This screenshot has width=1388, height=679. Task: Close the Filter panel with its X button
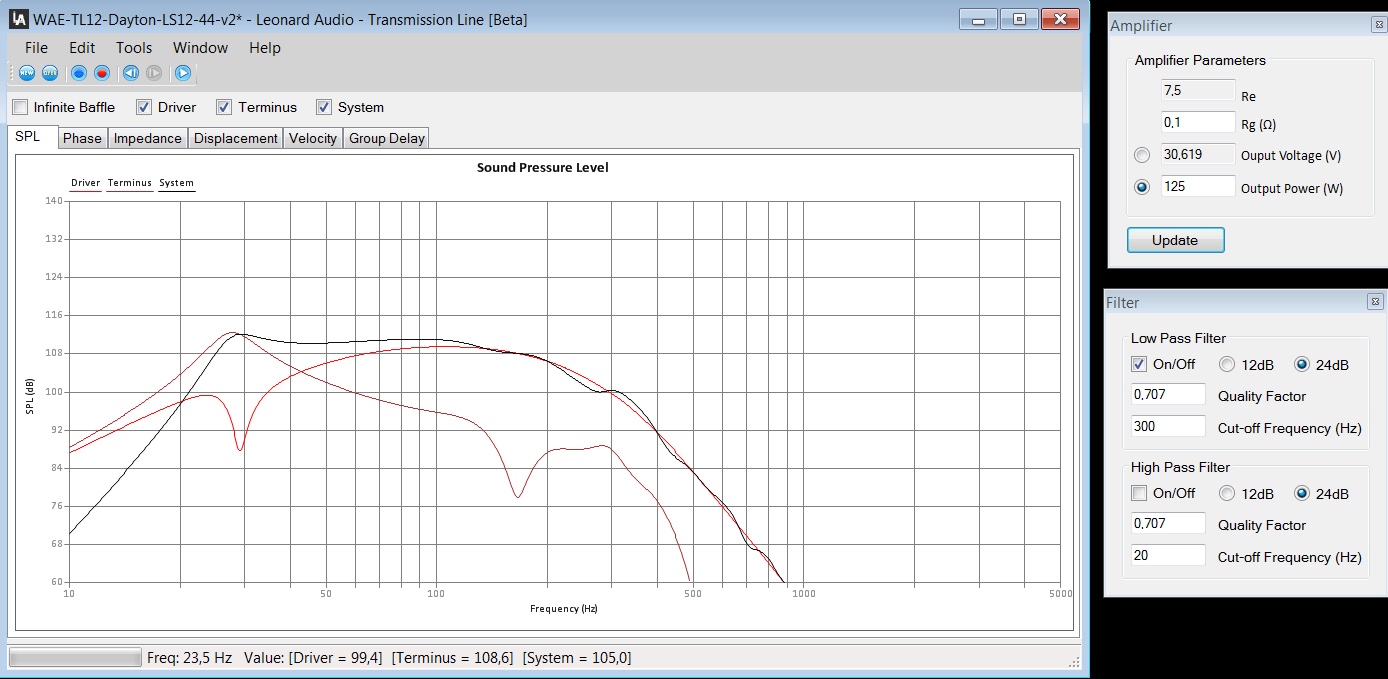(x=1375, y=302)
